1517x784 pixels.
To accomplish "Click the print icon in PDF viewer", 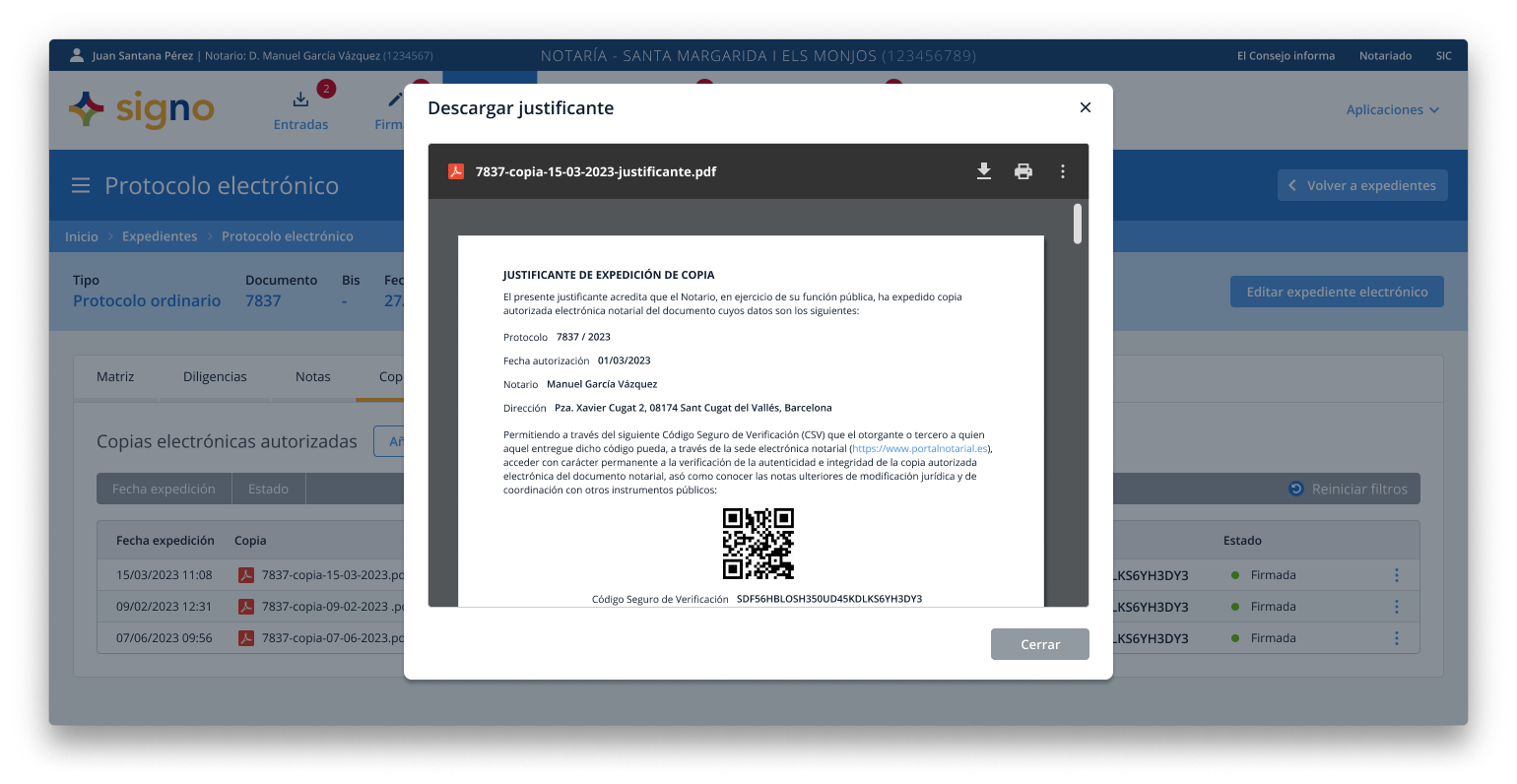I will (1023, 171).
